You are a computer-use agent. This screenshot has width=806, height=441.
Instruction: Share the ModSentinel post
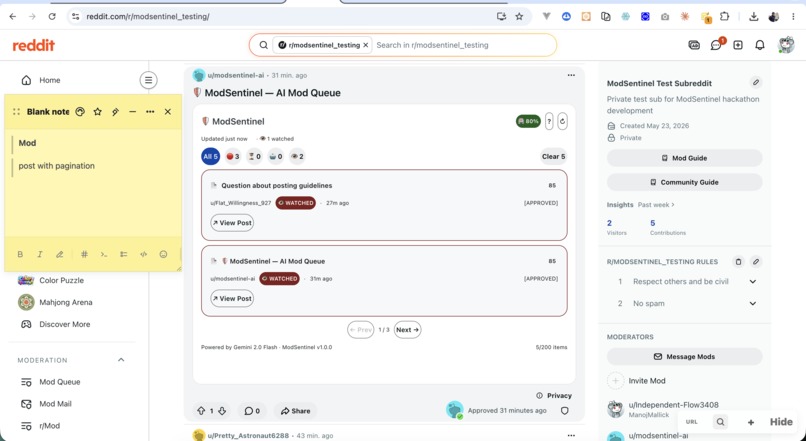296,411
